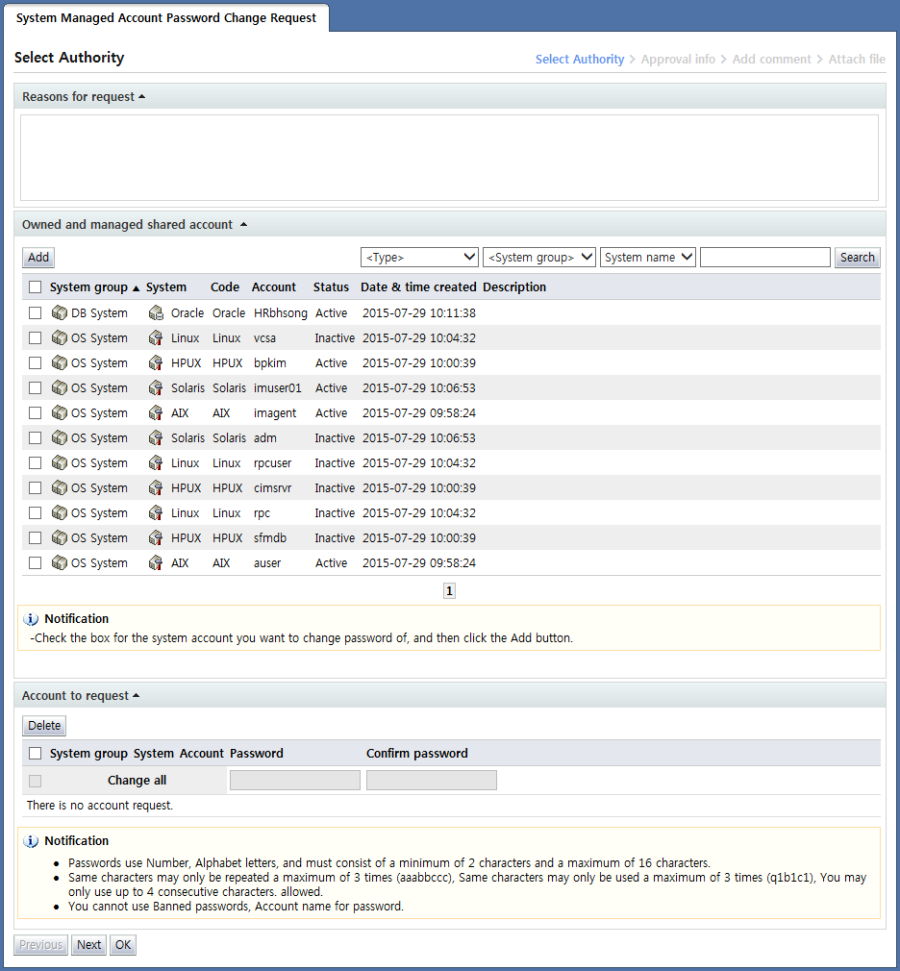The height and width of the screenshot is (971, 900).
Task: Open the <Type> filter dropdown
Action: [x=419, y=257]
